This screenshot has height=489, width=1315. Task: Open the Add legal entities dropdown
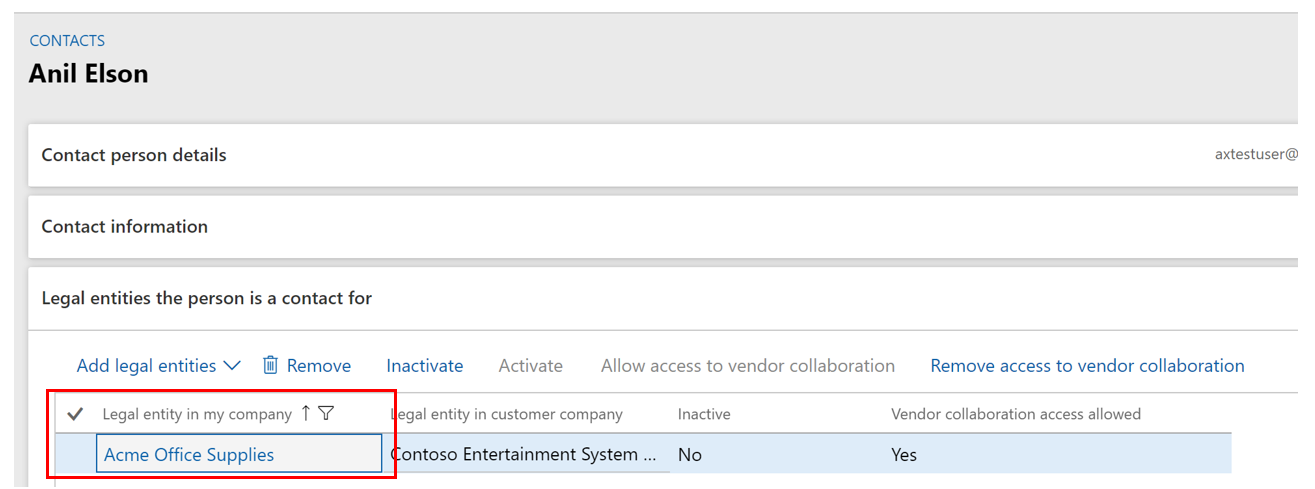coord(147,366)
